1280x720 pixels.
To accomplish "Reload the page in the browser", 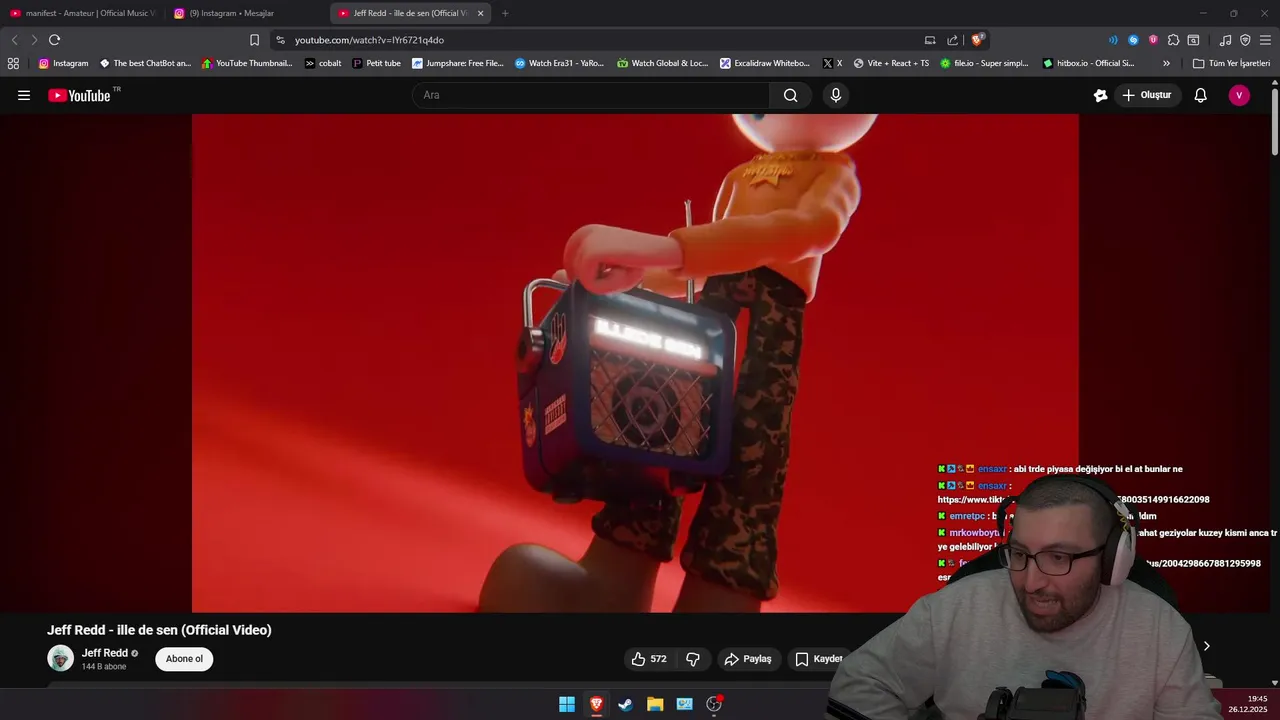I will (54, 40).
